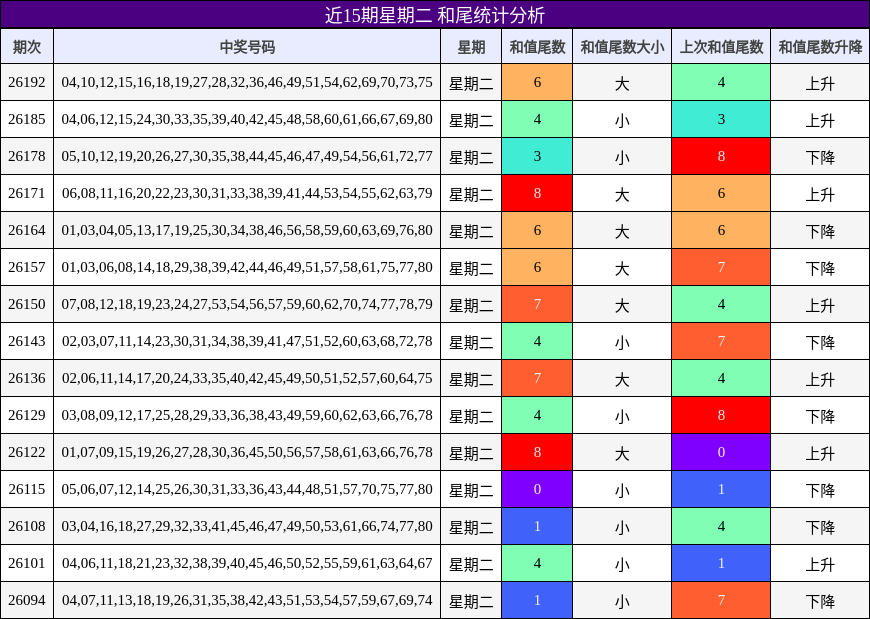
Task: Select period number 26094
Action: coord(27,600)
